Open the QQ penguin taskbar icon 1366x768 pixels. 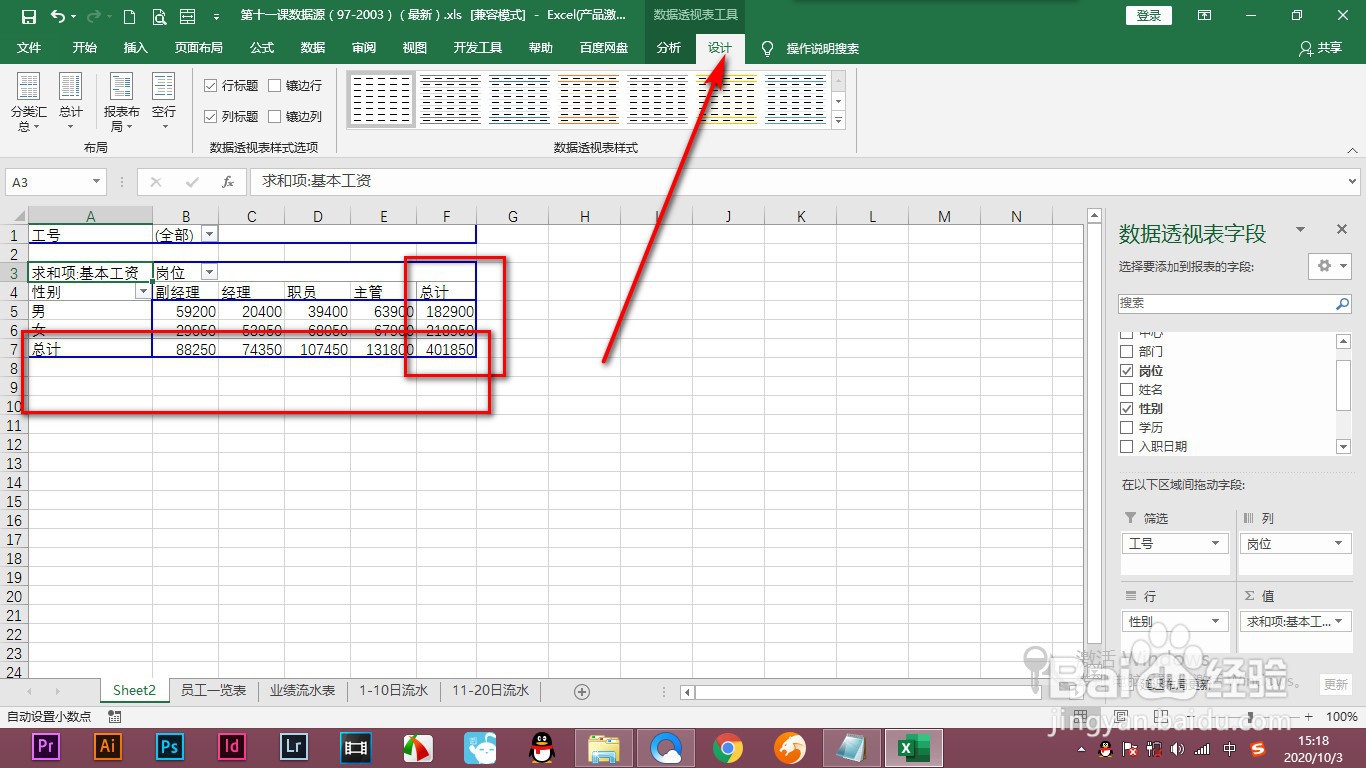point(542,747)
